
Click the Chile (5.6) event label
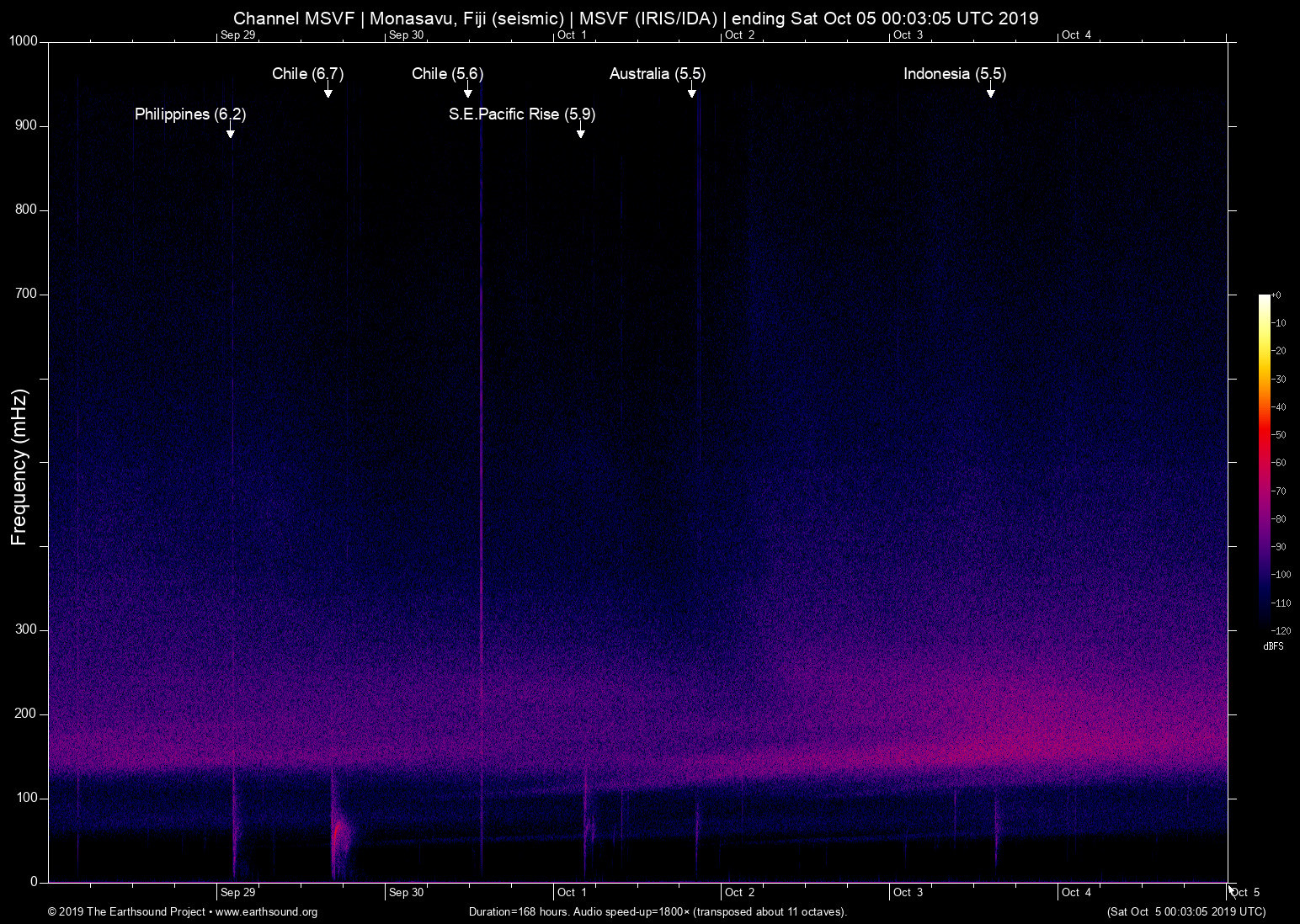448,74
